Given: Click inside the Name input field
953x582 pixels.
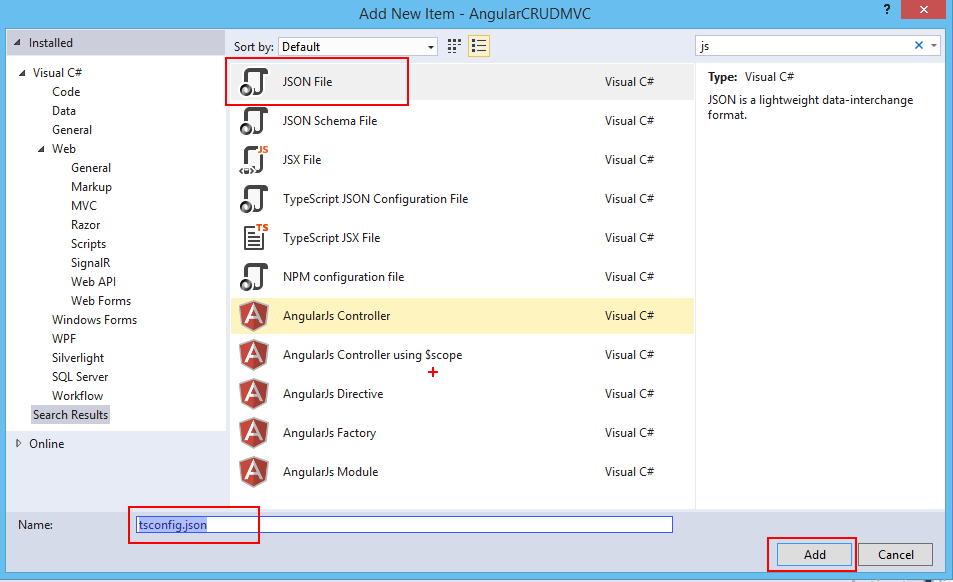Looking at the screenshot, I should click(x=400, y=524).
